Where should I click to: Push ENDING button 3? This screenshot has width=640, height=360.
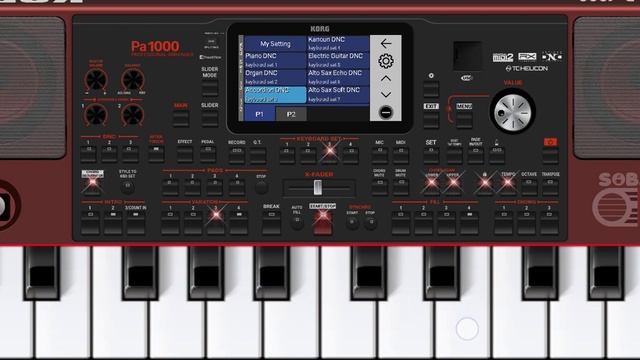[x=549, y=222]
